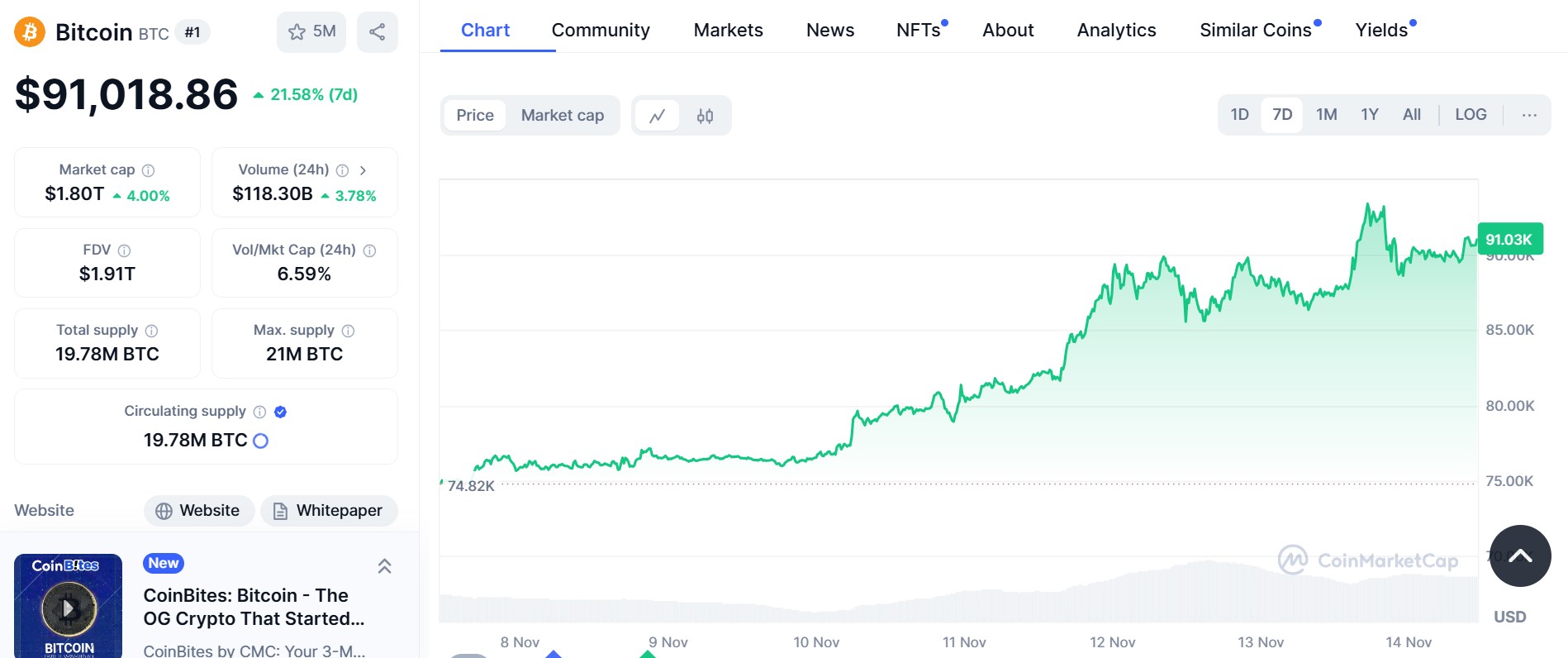
Task: Show Circulating supply info icon
Action: (259, 412)
